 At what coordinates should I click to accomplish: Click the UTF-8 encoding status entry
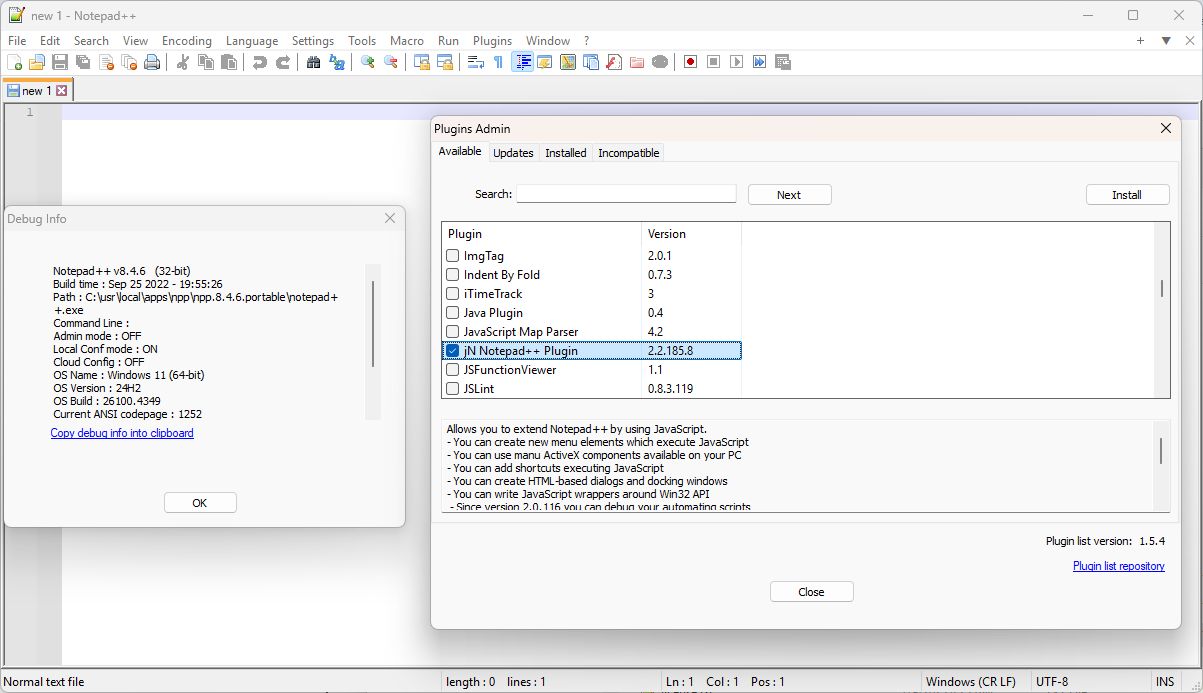(x=1052, y=682)
